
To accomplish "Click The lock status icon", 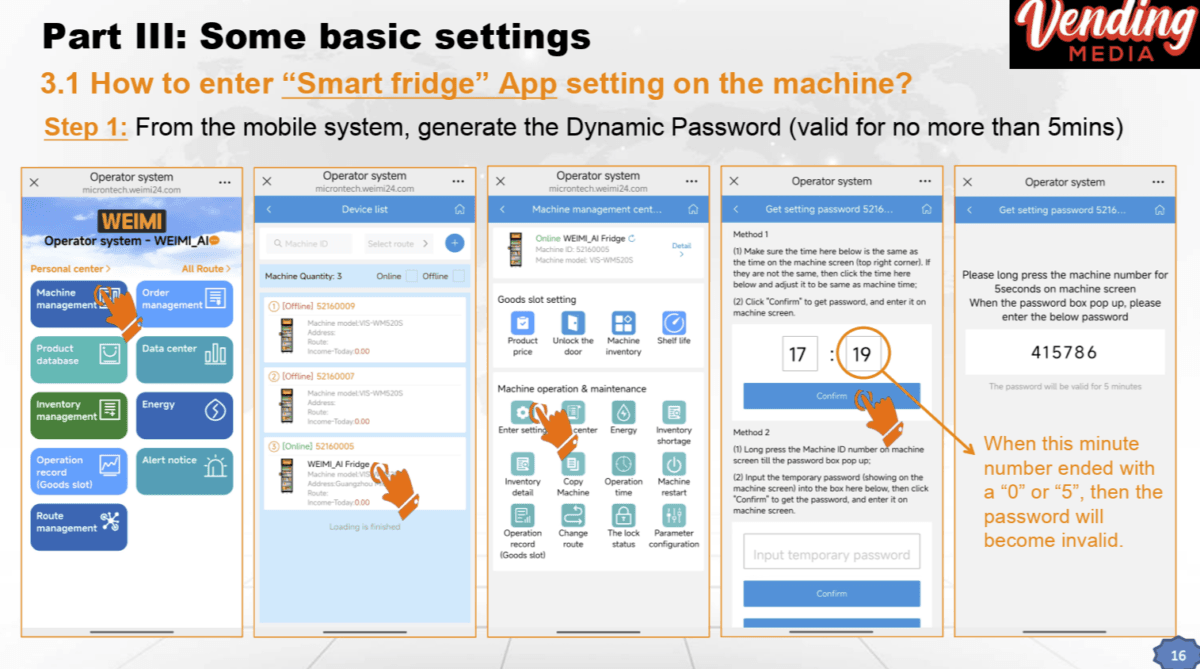I will (x=623, y=516).
